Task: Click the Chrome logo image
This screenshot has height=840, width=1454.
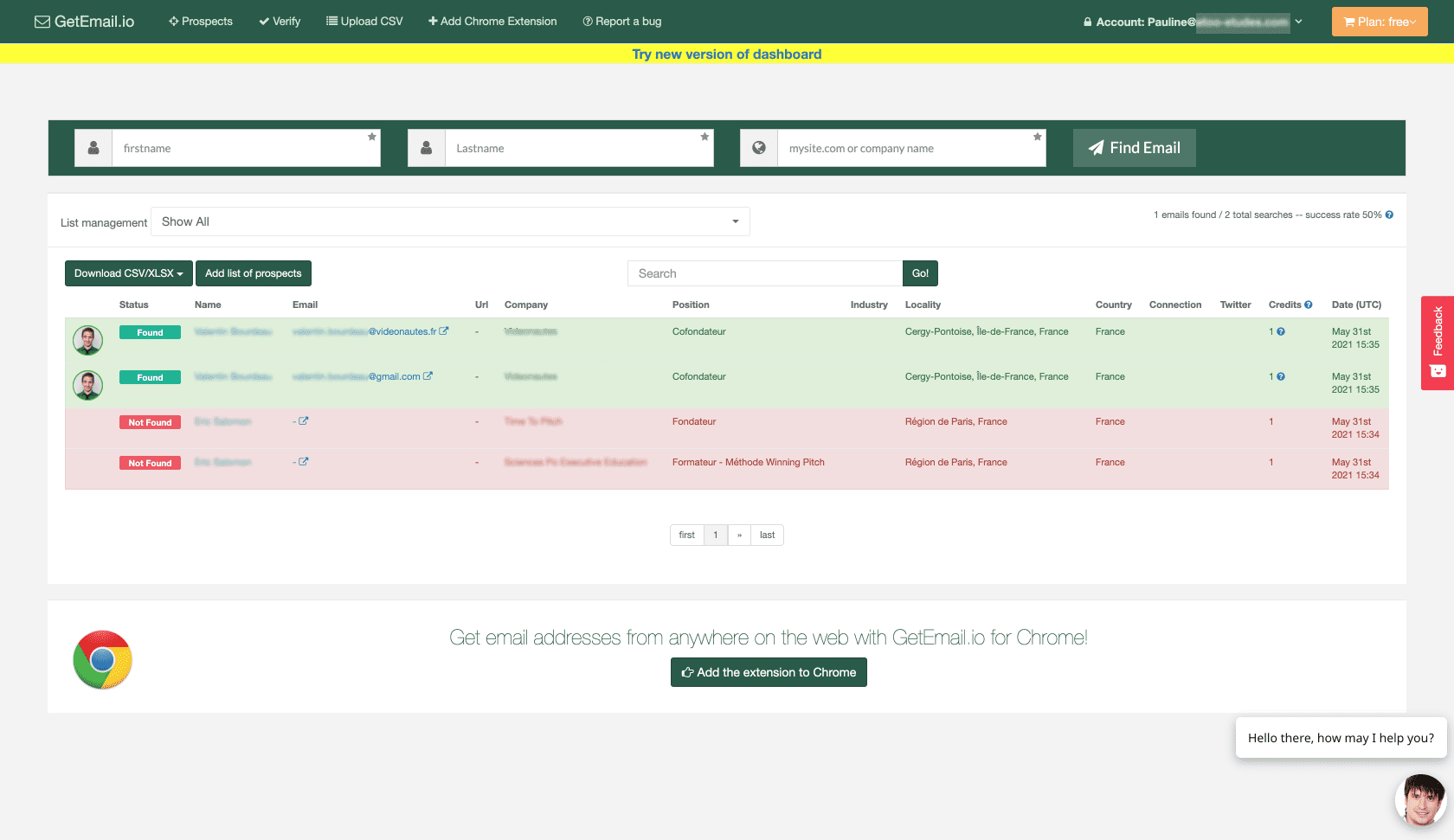Action: 103,659
